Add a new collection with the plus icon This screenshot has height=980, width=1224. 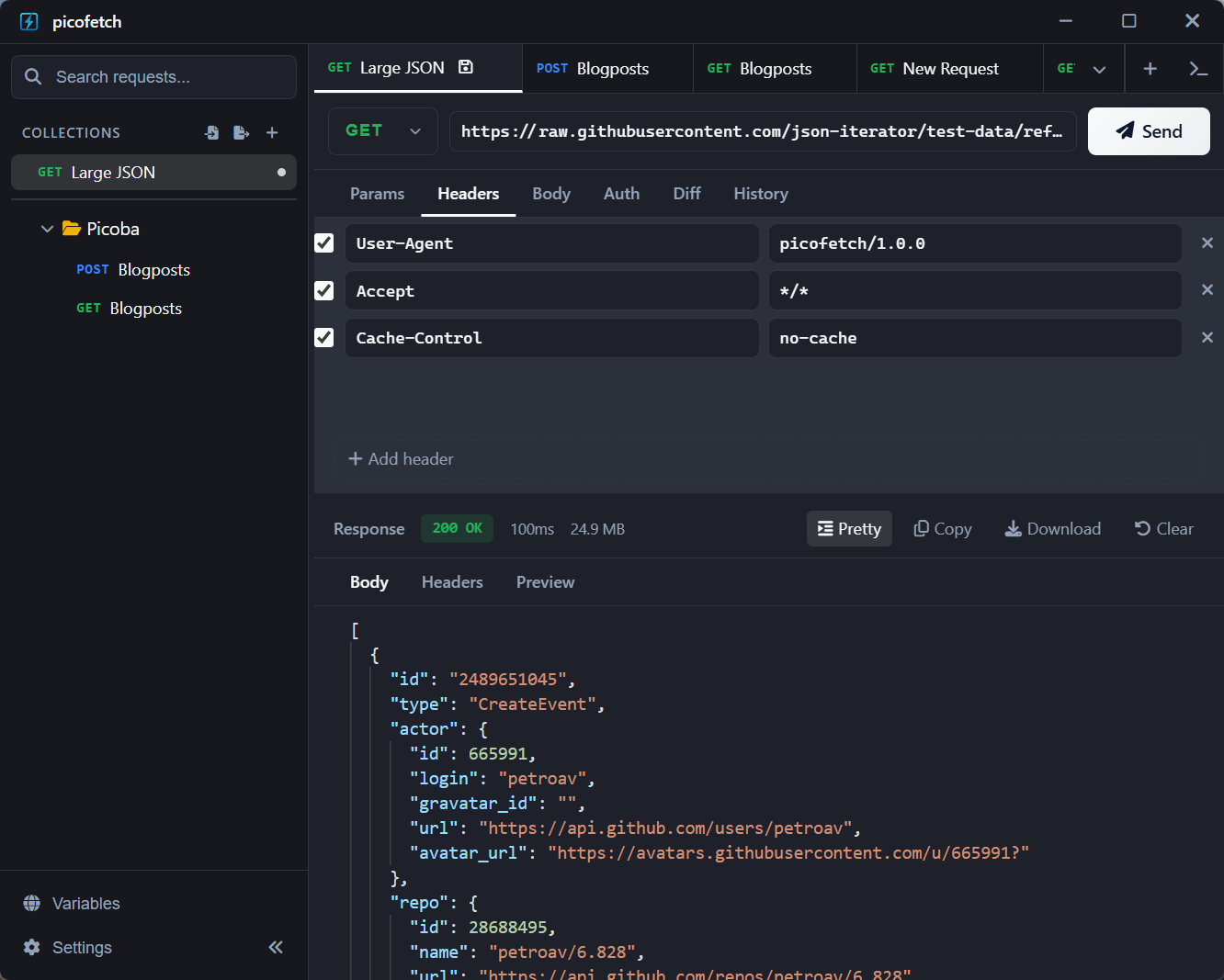click(272, 133)
